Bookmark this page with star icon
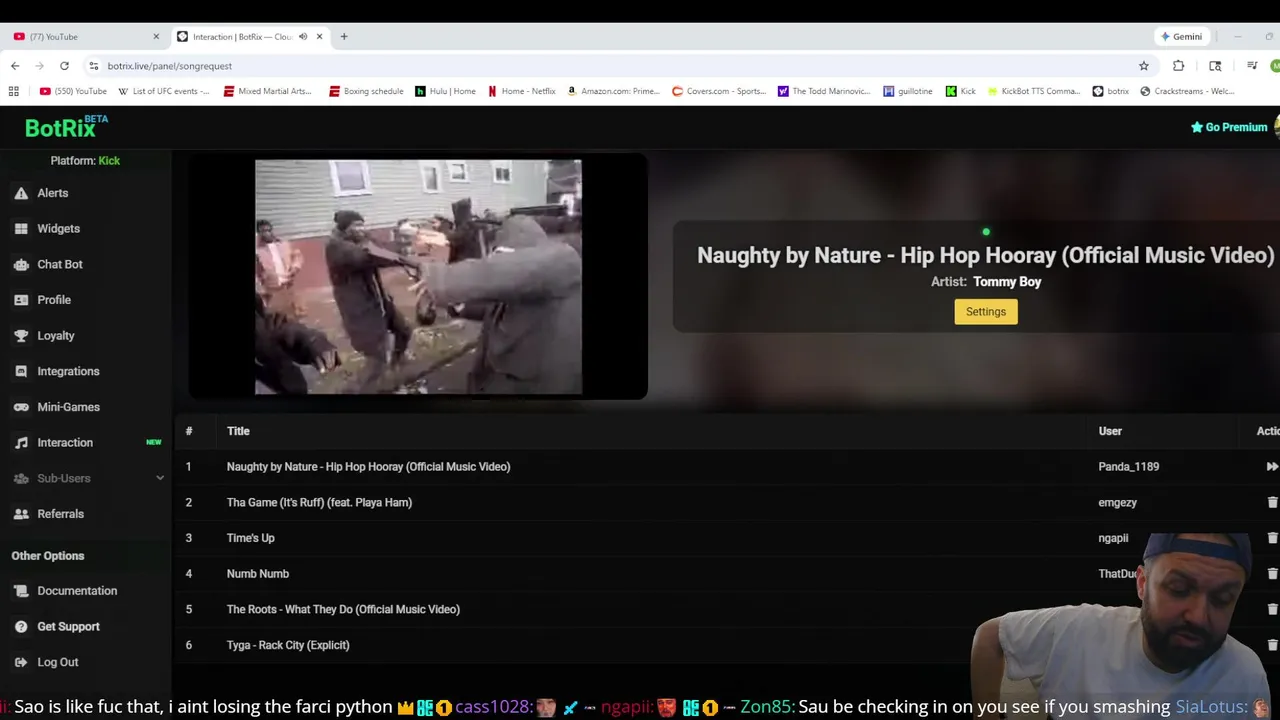Viewport: 1280px width, 720px height. pyautogui.click(x=1144, y=66)
